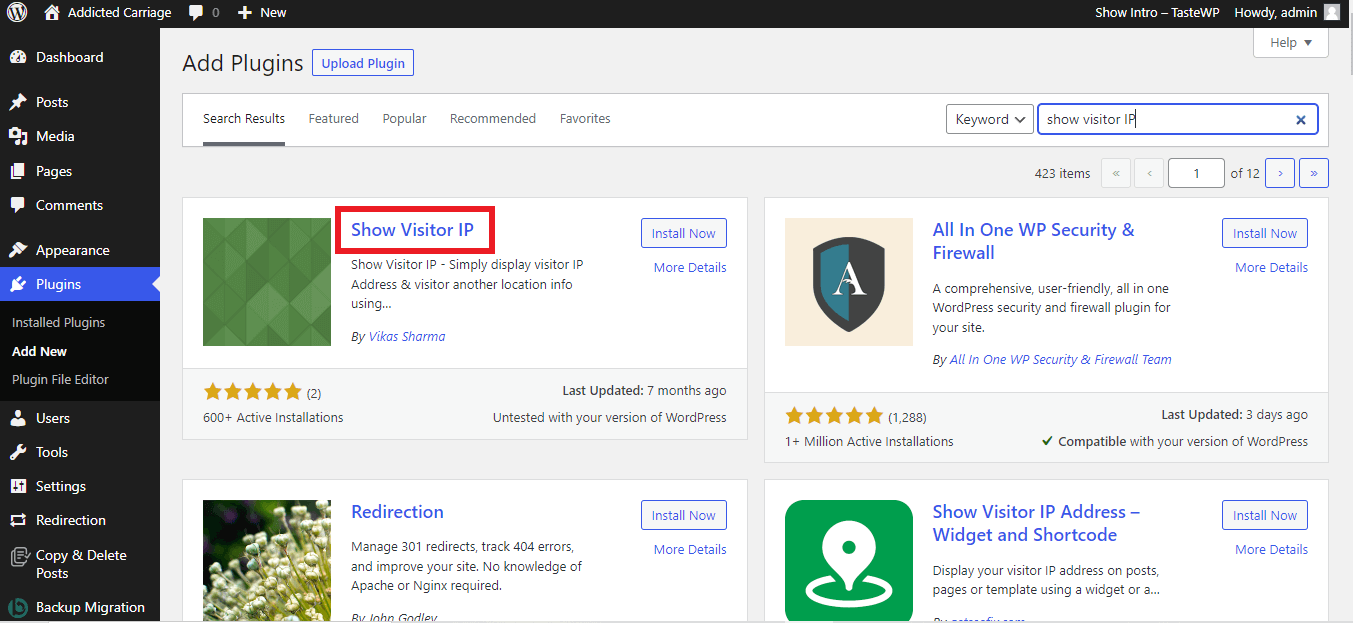Click the plus New icon in admin bar
Image resolution: width=1353 pixels, height=623 pixels.
245,13
